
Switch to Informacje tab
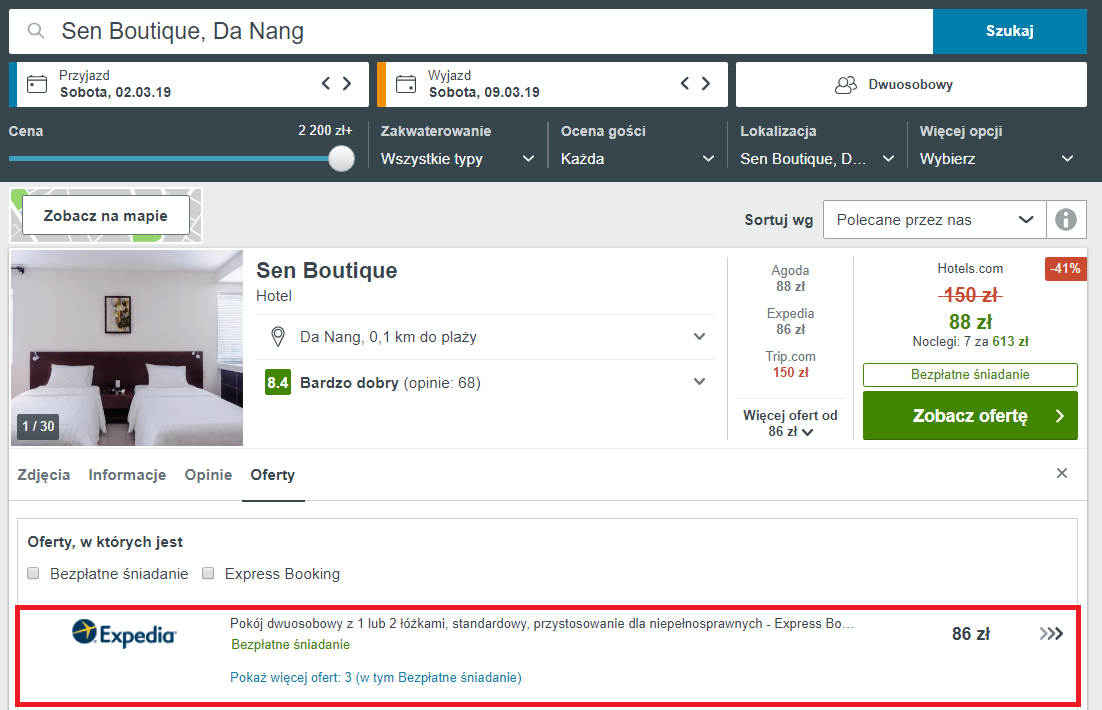127,475
